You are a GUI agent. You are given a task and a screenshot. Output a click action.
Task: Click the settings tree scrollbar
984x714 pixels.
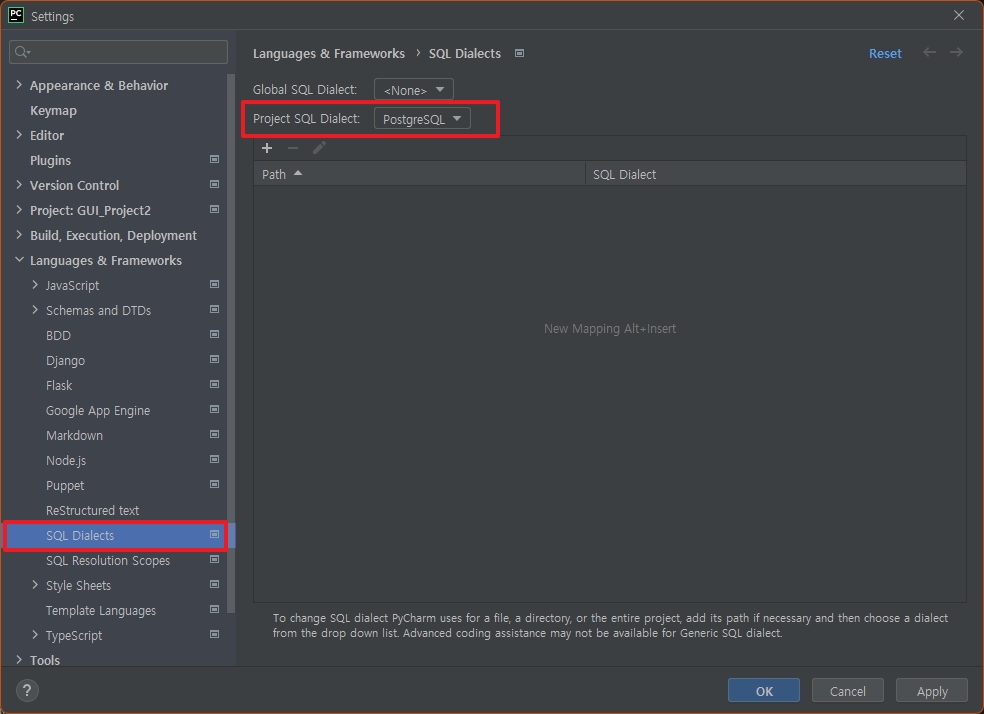tap(231, 343)
